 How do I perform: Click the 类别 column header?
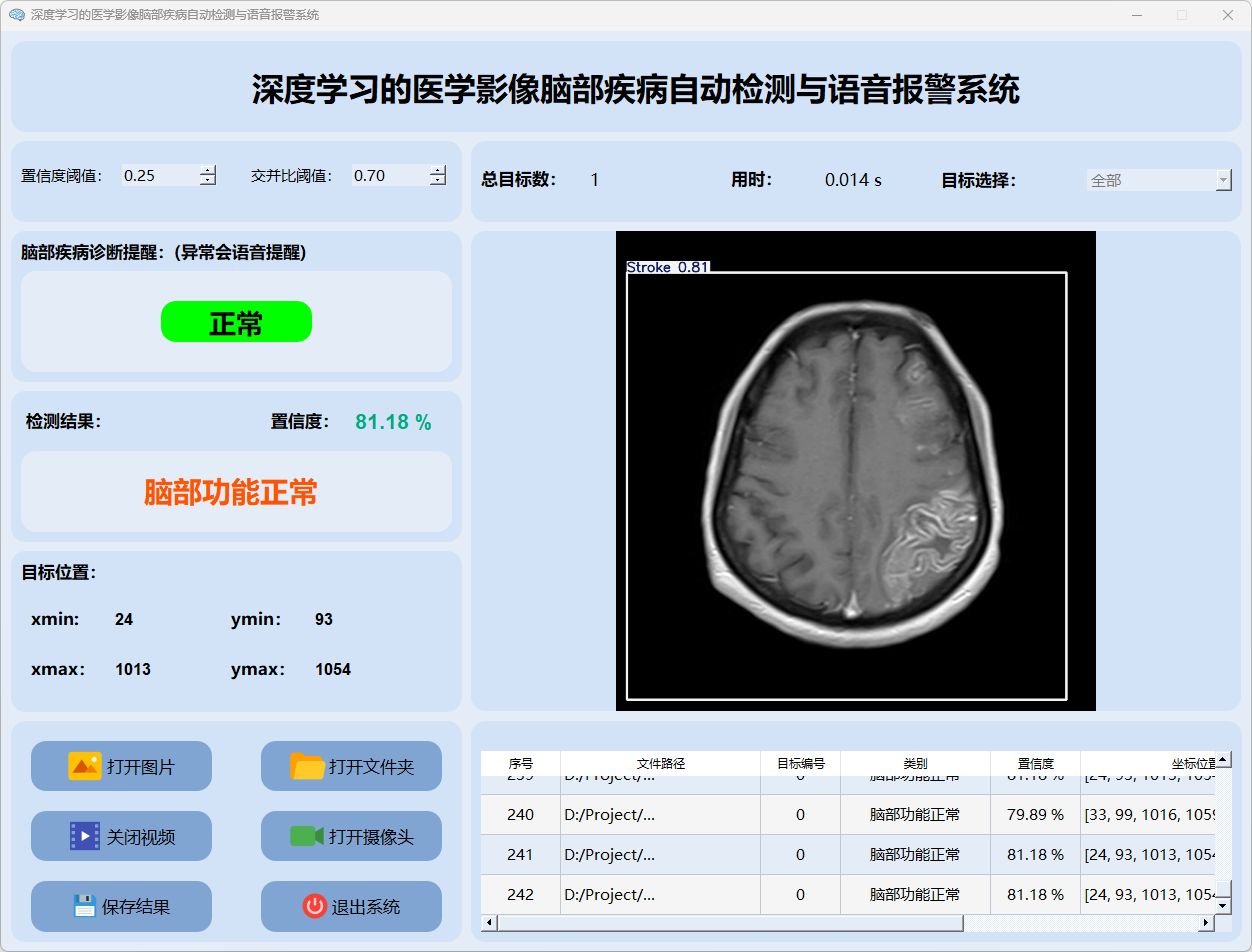pyautogui.click(x=915, y=763)
